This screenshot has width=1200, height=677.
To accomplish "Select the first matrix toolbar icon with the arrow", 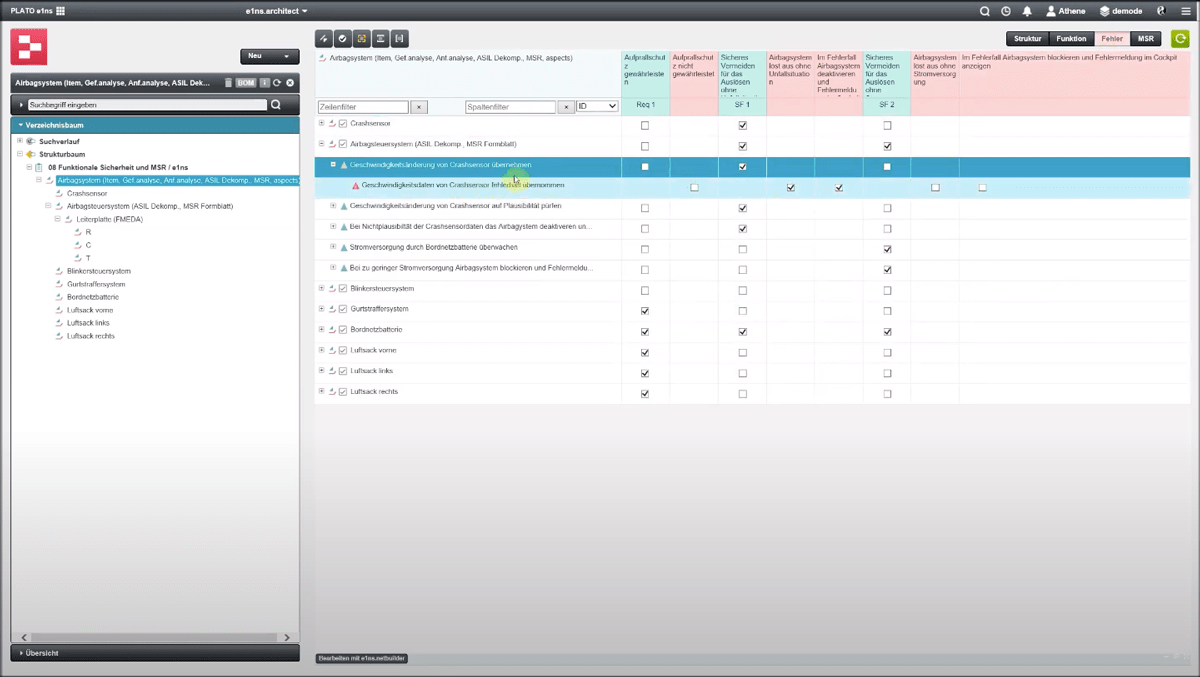I will (x=322, y=38).
